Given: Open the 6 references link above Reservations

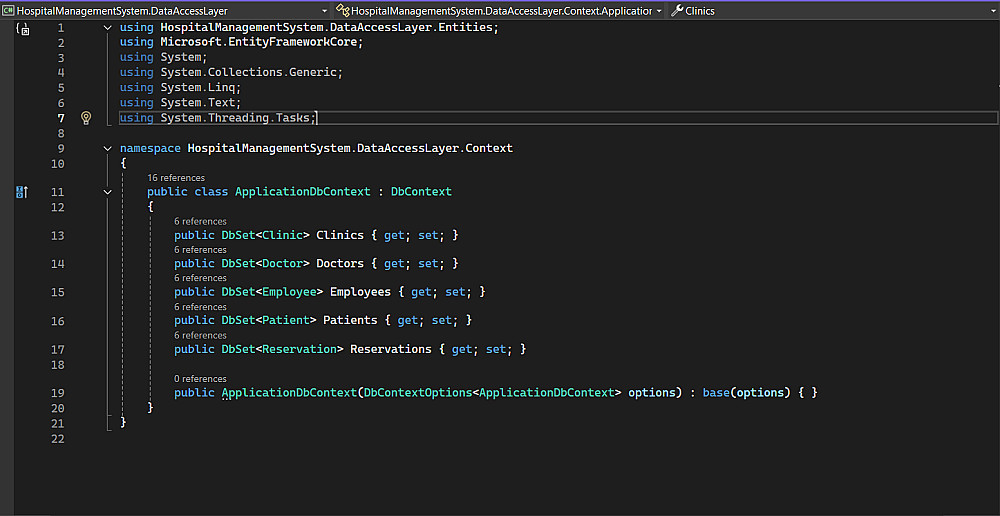Looking at the screenshot, I should [200, 335].
